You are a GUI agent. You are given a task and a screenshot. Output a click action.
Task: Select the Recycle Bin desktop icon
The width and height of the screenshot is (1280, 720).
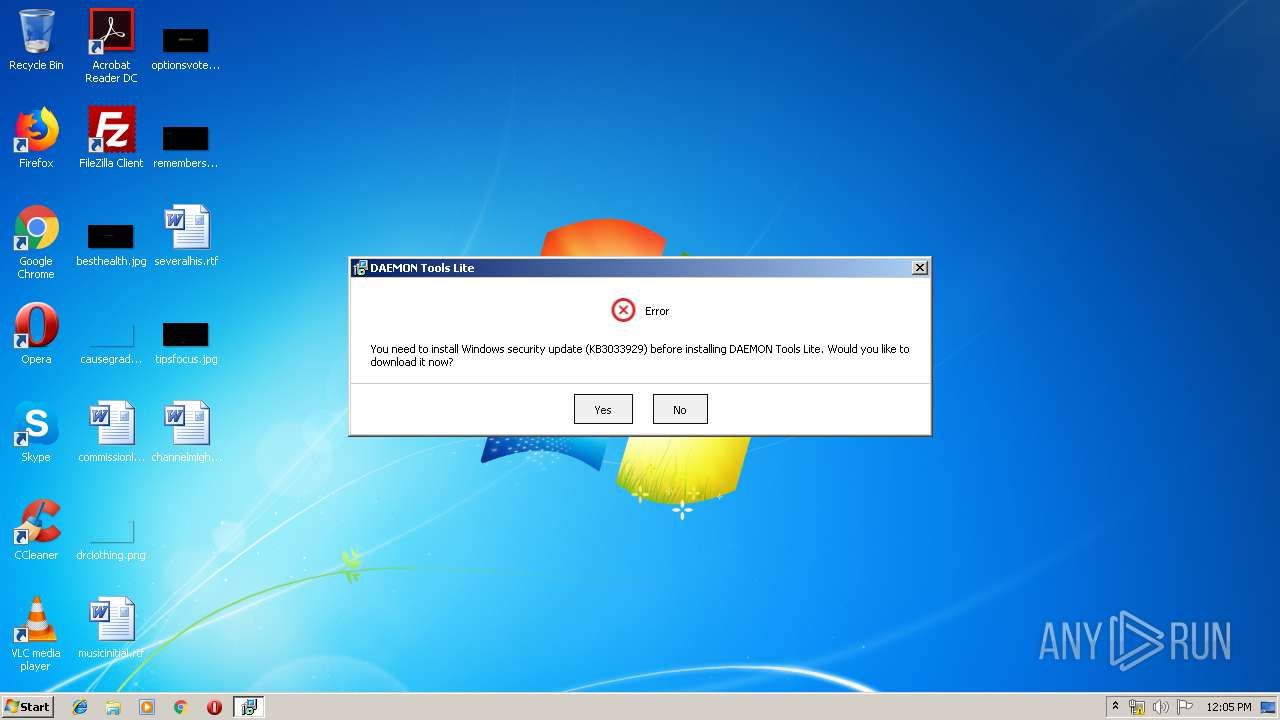[36, 40]
